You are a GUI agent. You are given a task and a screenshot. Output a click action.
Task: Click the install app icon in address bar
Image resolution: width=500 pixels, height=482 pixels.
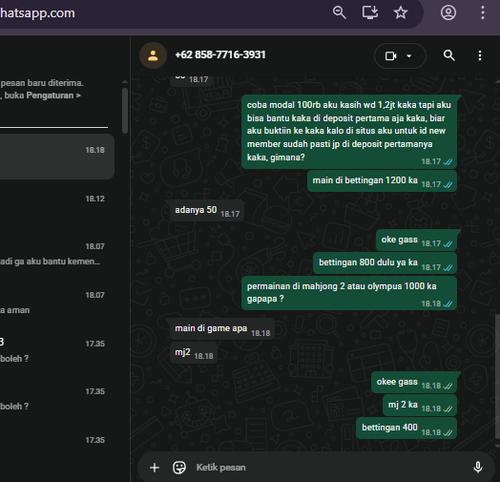(370, 13)
